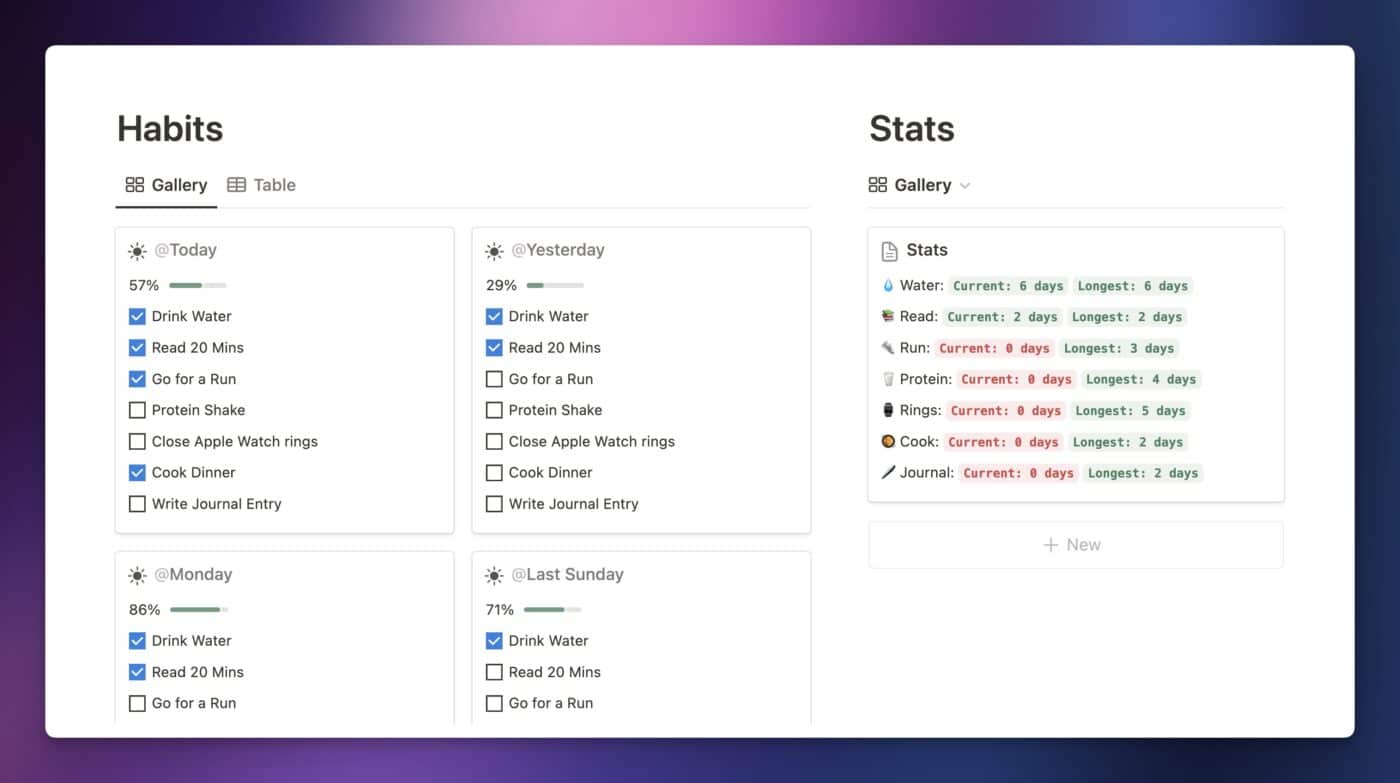Check Protein Shake on the @Yesterday card
Screen dimensions: 1400x783
[x=494, y=410]
